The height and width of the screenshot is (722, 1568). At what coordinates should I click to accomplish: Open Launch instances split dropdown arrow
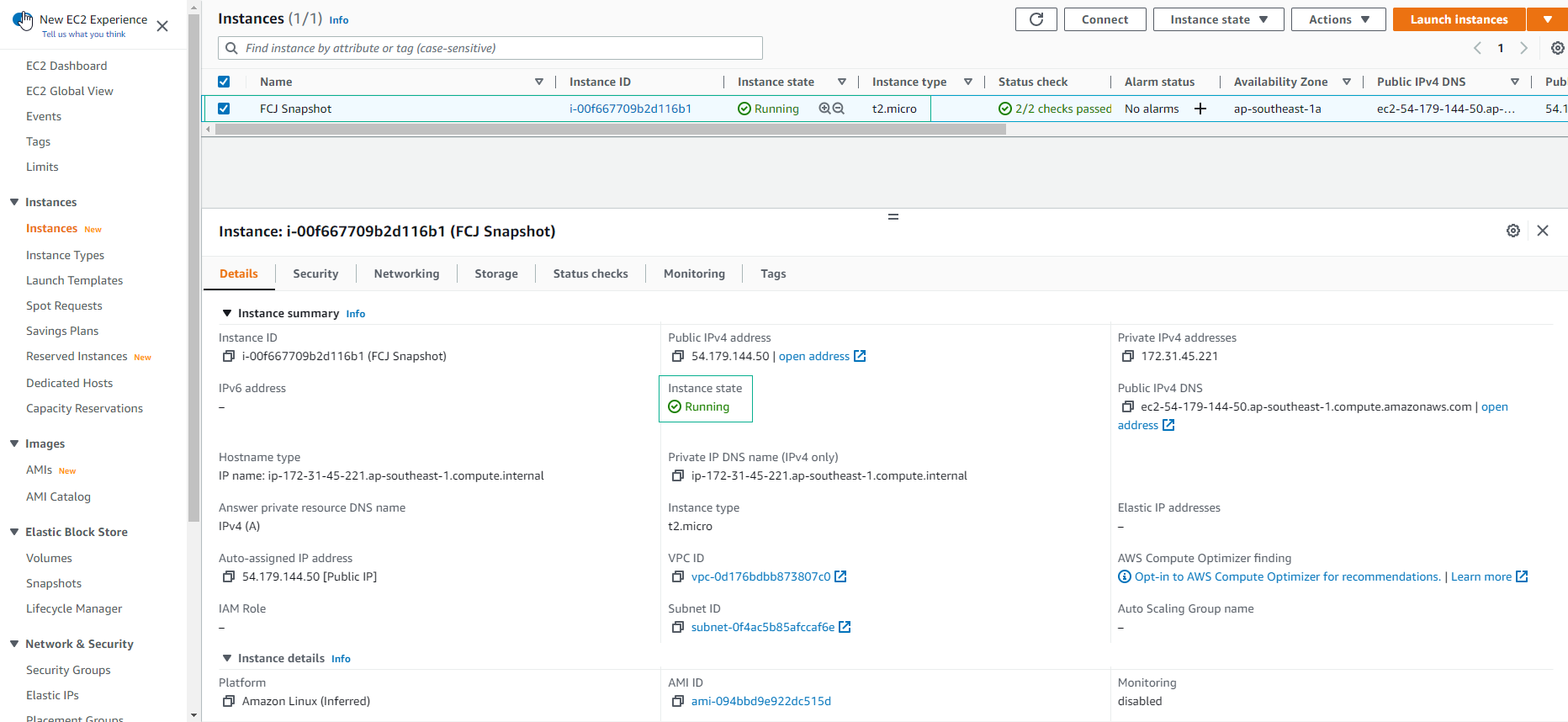1547,19
